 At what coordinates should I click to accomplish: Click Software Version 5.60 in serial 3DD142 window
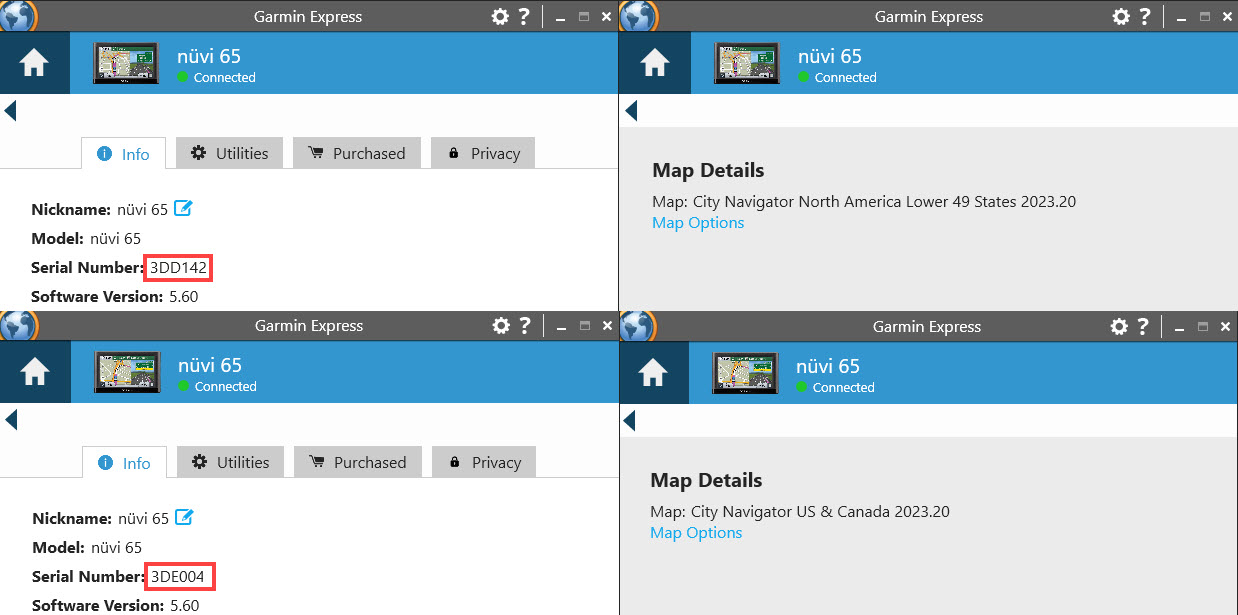pyautogui.click(x=115, y=296)
